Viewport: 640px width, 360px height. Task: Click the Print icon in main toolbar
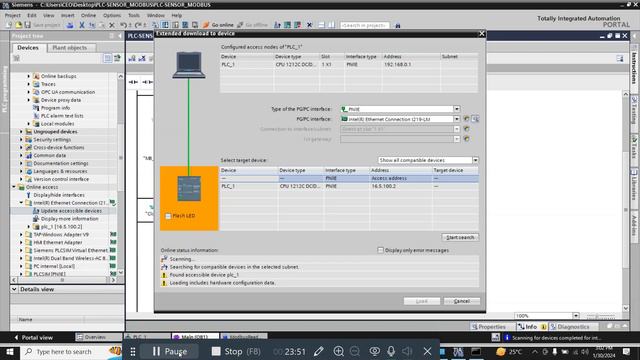point(70,25)
